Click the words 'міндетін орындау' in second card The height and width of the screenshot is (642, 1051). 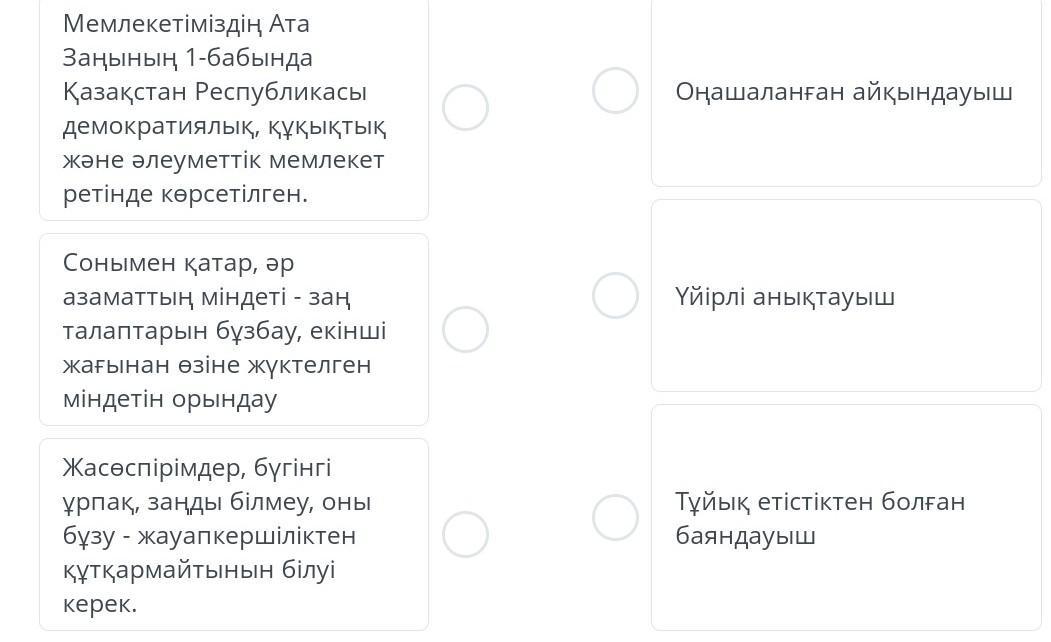tap(169, 399)
